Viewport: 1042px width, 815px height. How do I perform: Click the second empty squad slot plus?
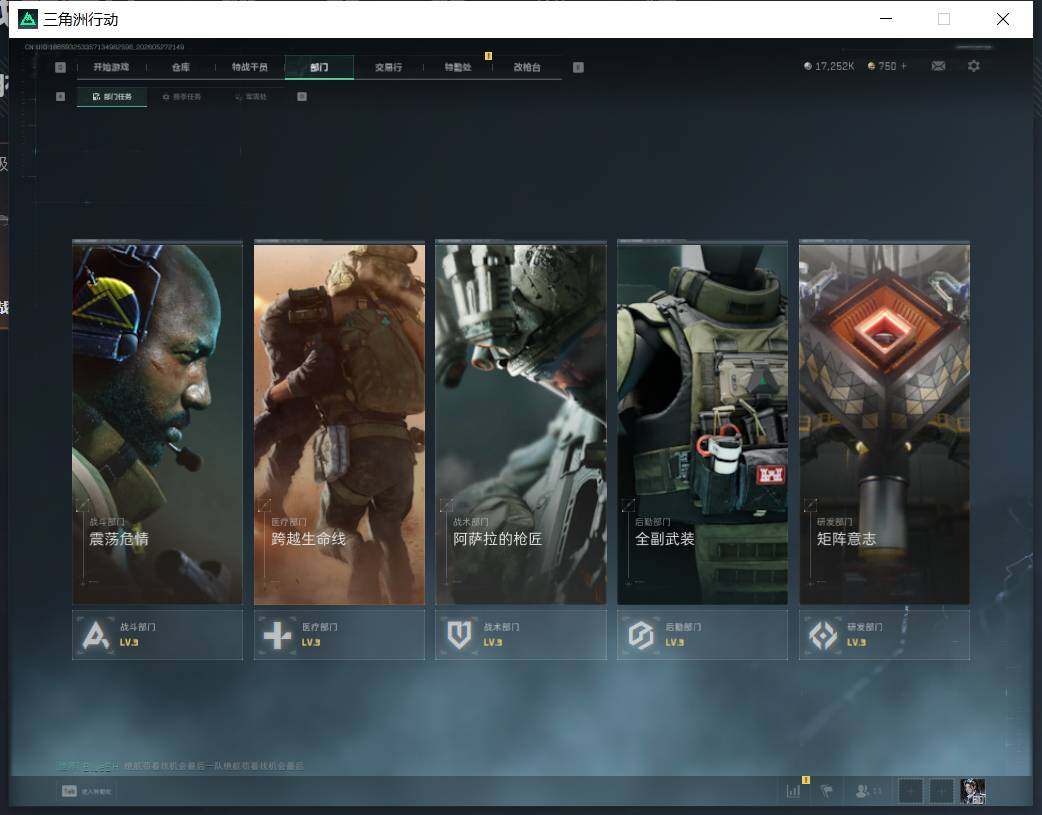pyautogui.click(x=942, y=791)
